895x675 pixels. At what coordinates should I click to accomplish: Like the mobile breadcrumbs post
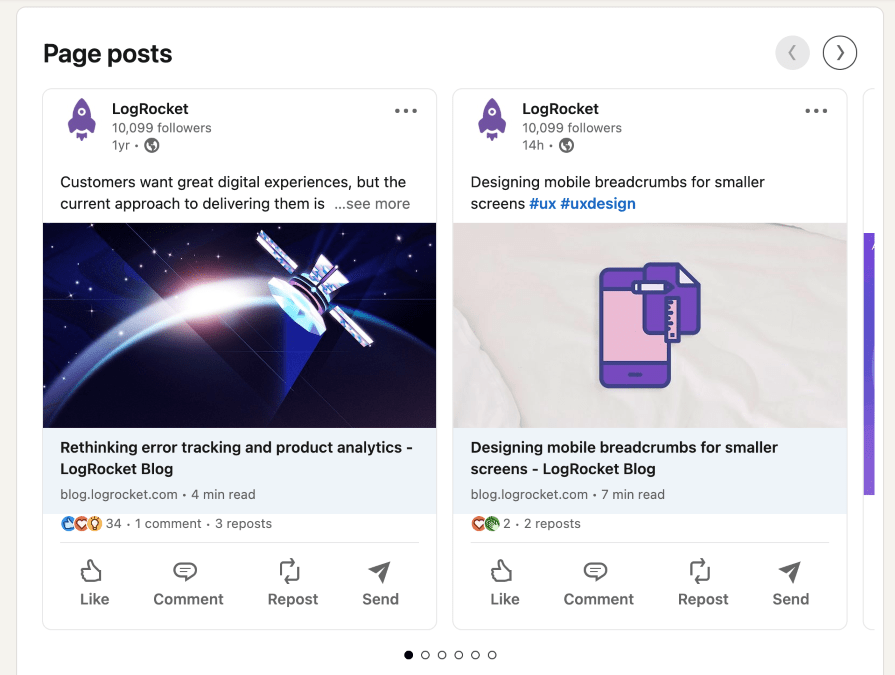[504, 583]
